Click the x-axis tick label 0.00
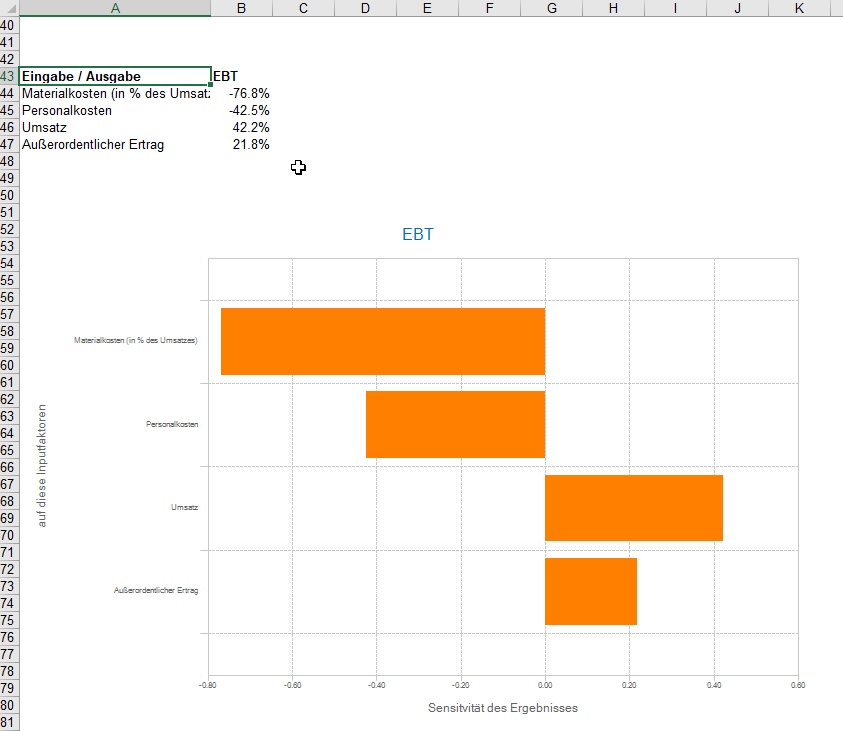843x731 pixels. click(545, 685)
